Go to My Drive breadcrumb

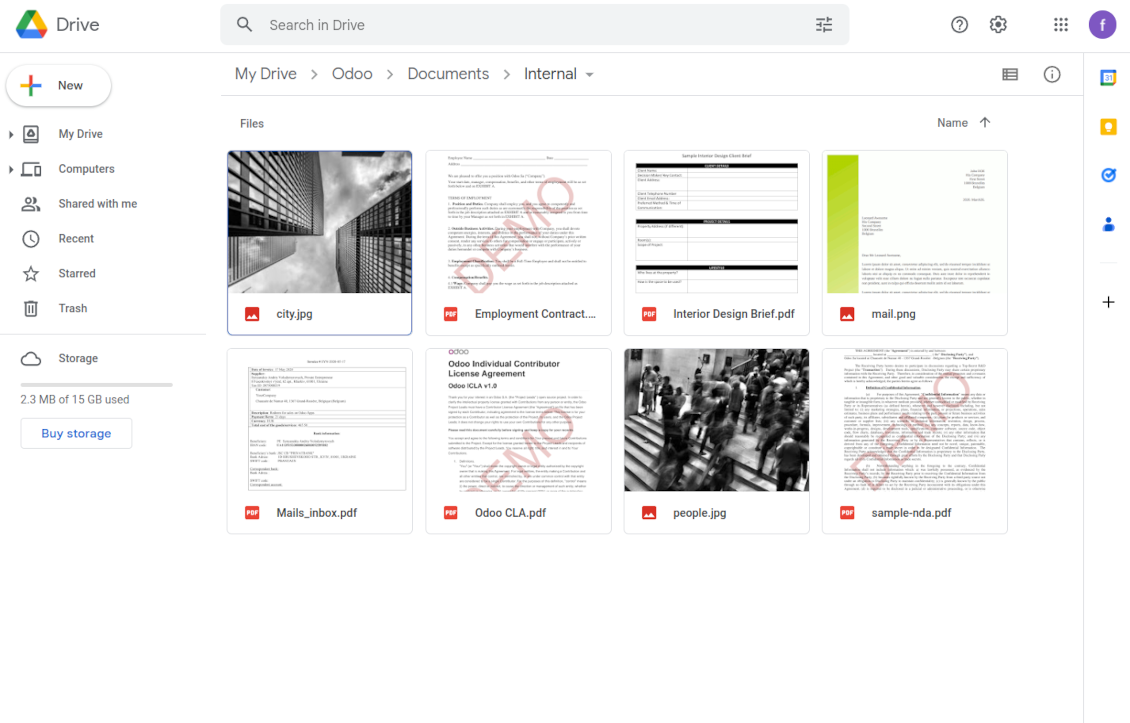(266, 74)
